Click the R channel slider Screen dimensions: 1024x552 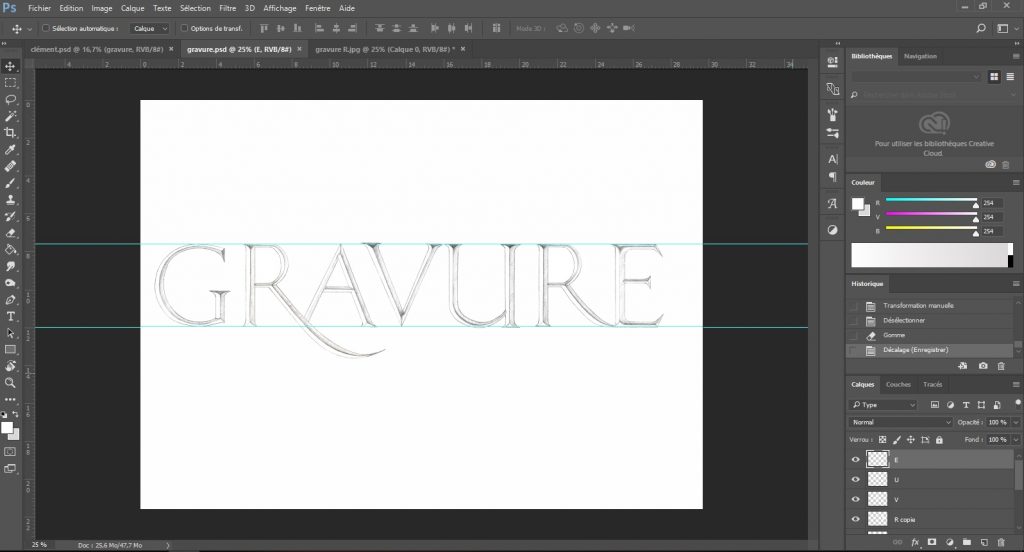(x=931, y=200)
